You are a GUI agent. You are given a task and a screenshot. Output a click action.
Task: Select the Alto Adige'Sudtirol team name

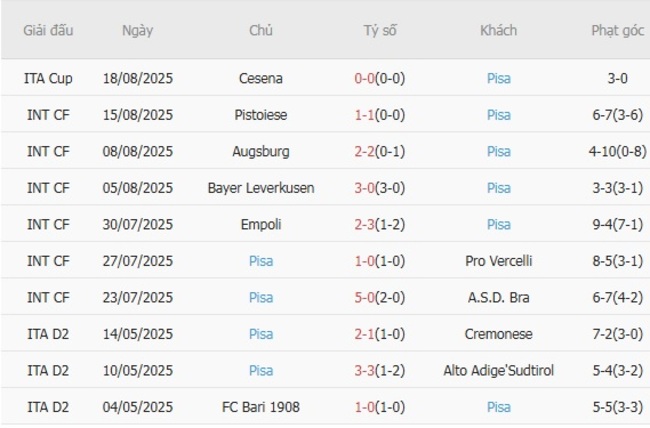pyautogui.click(x=498, y=370)
